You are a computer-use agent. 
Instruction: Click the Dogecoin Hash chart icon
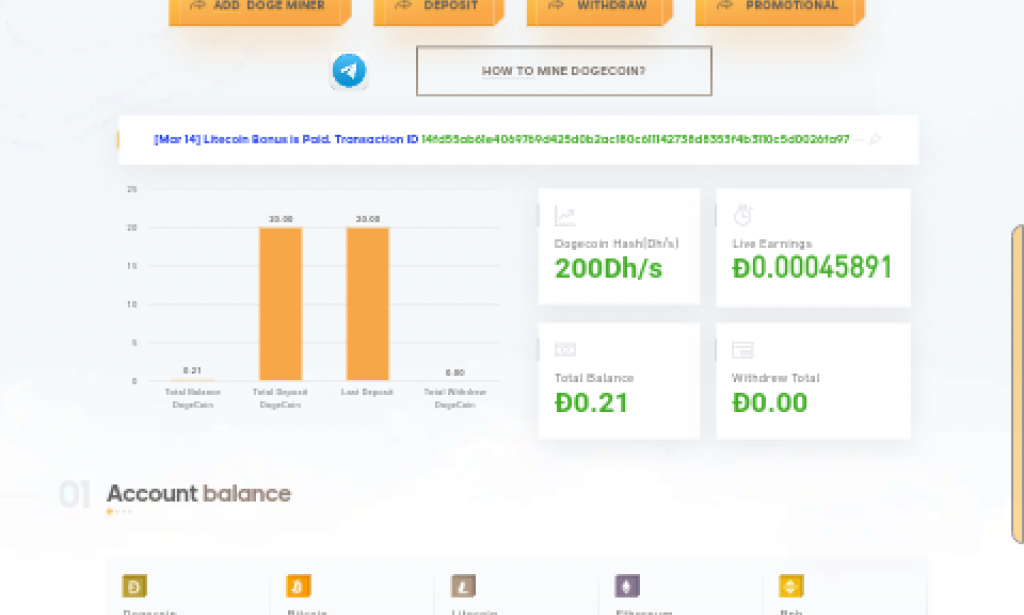[565, 212]
